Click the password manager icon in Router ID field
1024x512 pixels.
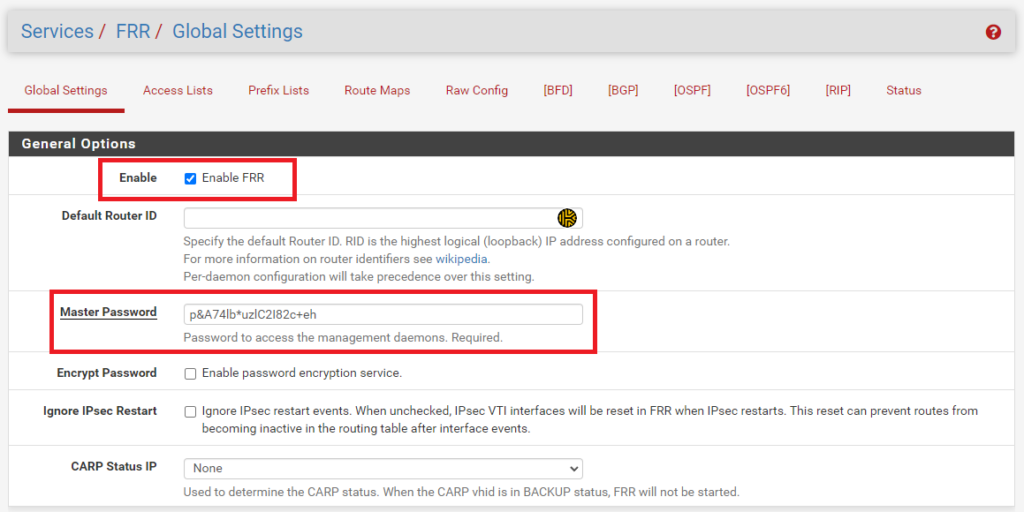(567, 218)
